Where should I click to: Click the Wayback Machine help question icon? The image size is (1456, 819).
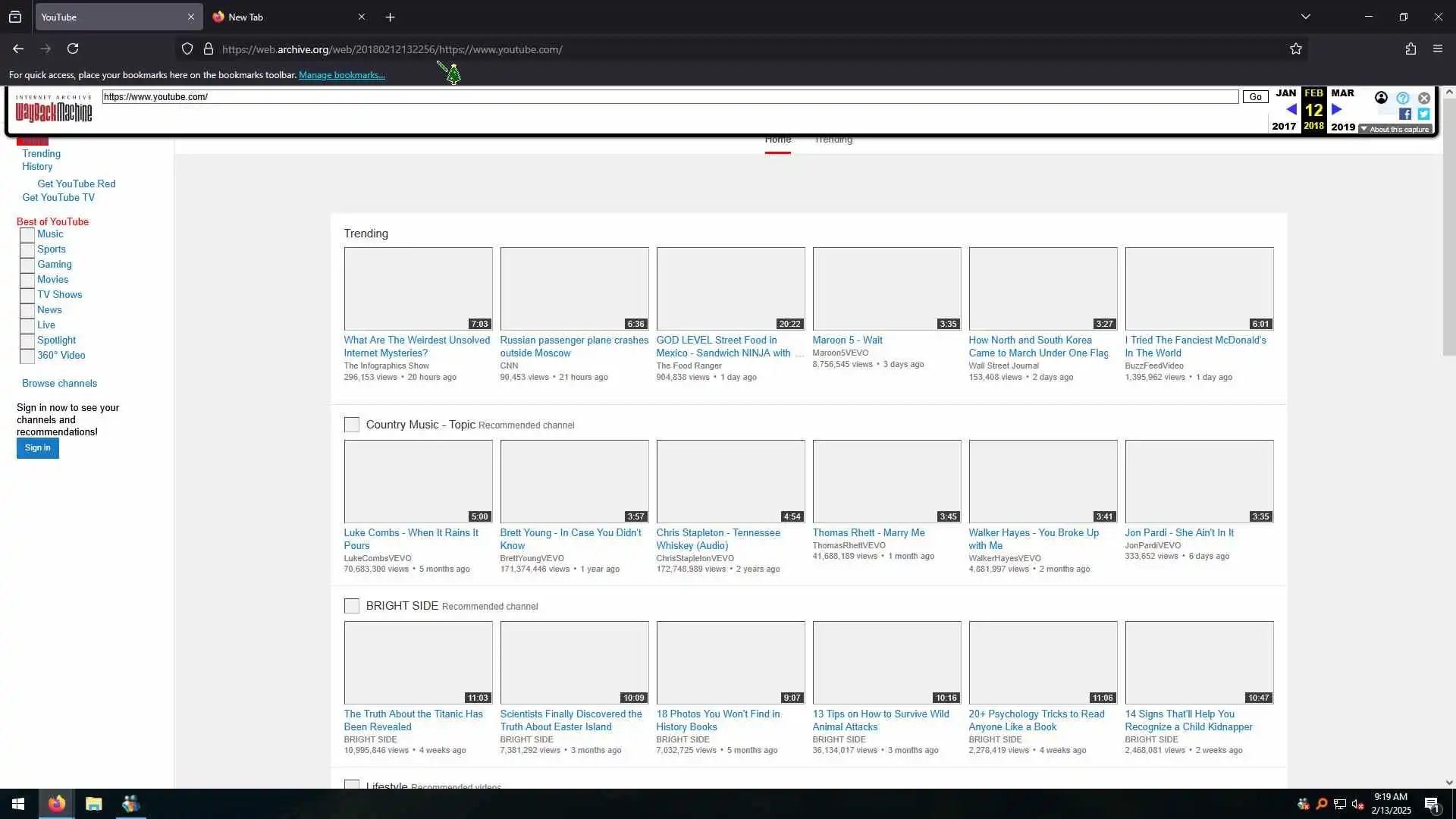(1403, 99)
